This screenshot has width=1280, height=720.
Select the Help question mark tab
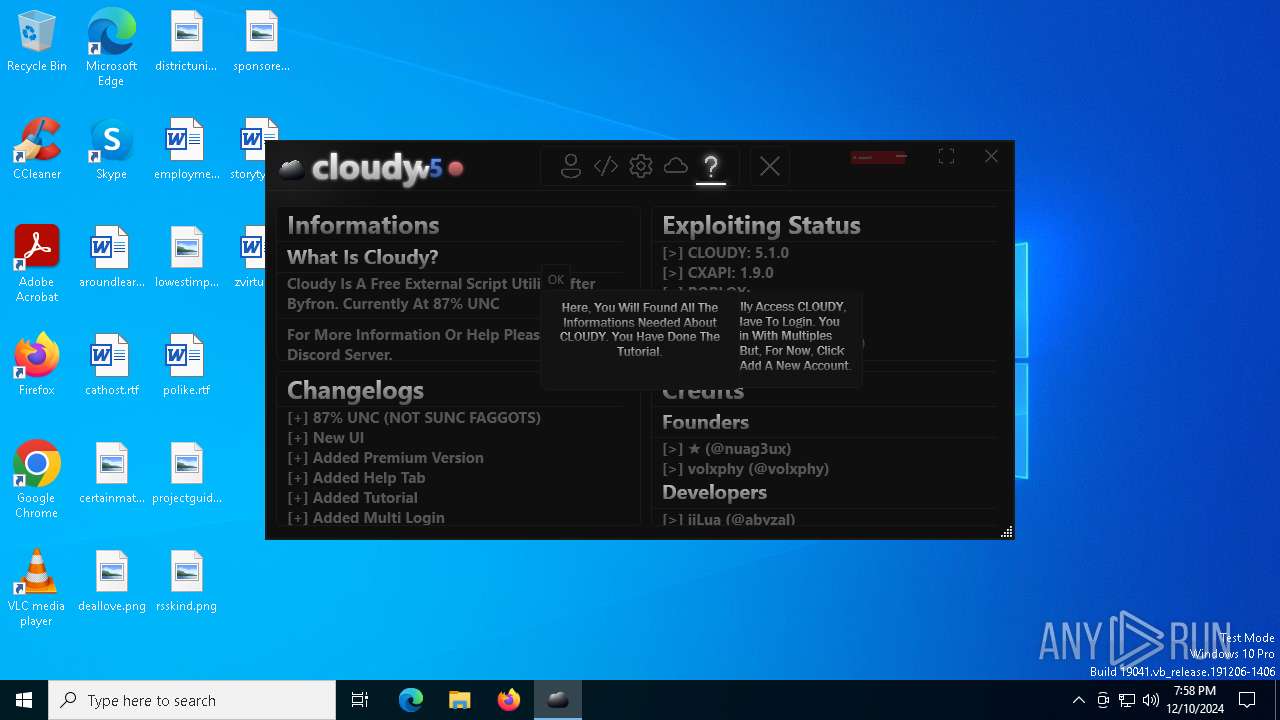711,167
